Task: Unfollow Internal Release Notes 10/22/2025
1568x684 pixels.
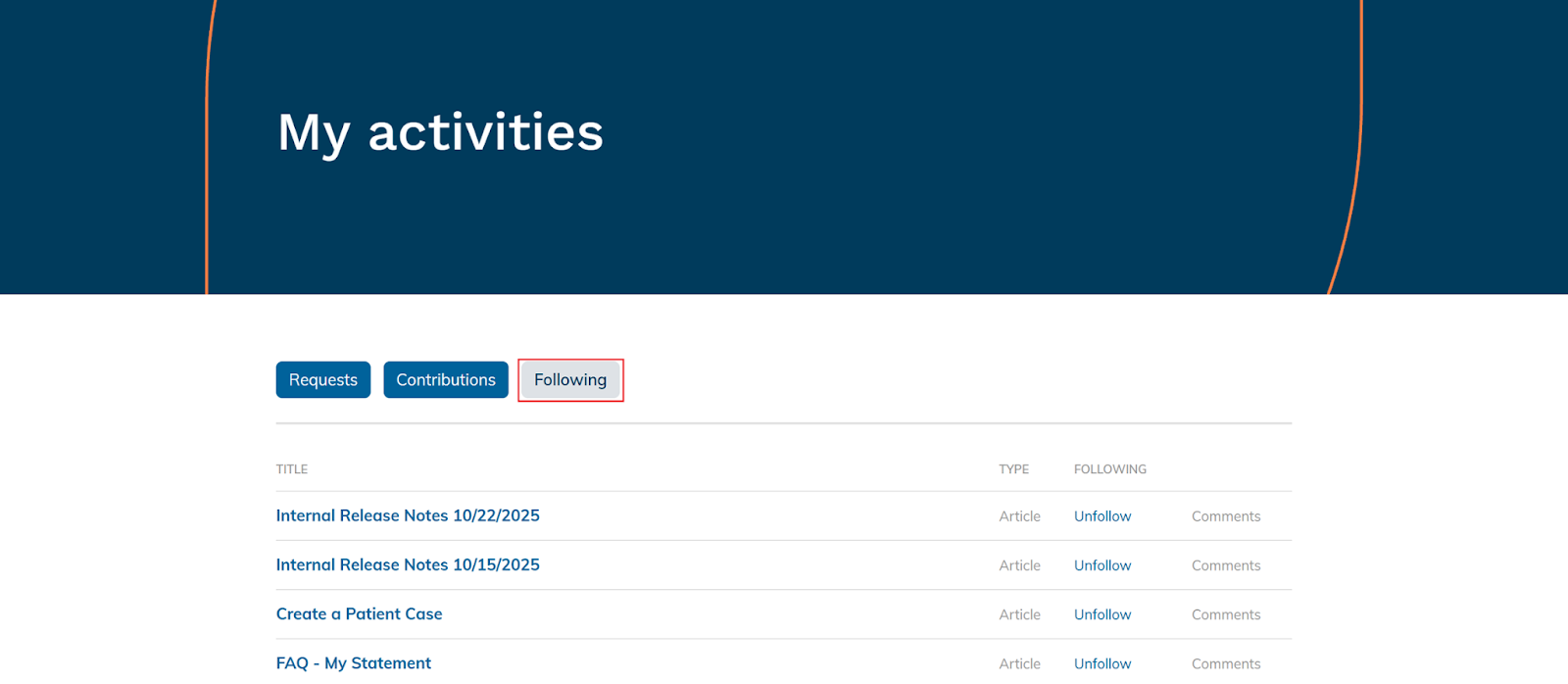Action: [x=1102, y=516]
